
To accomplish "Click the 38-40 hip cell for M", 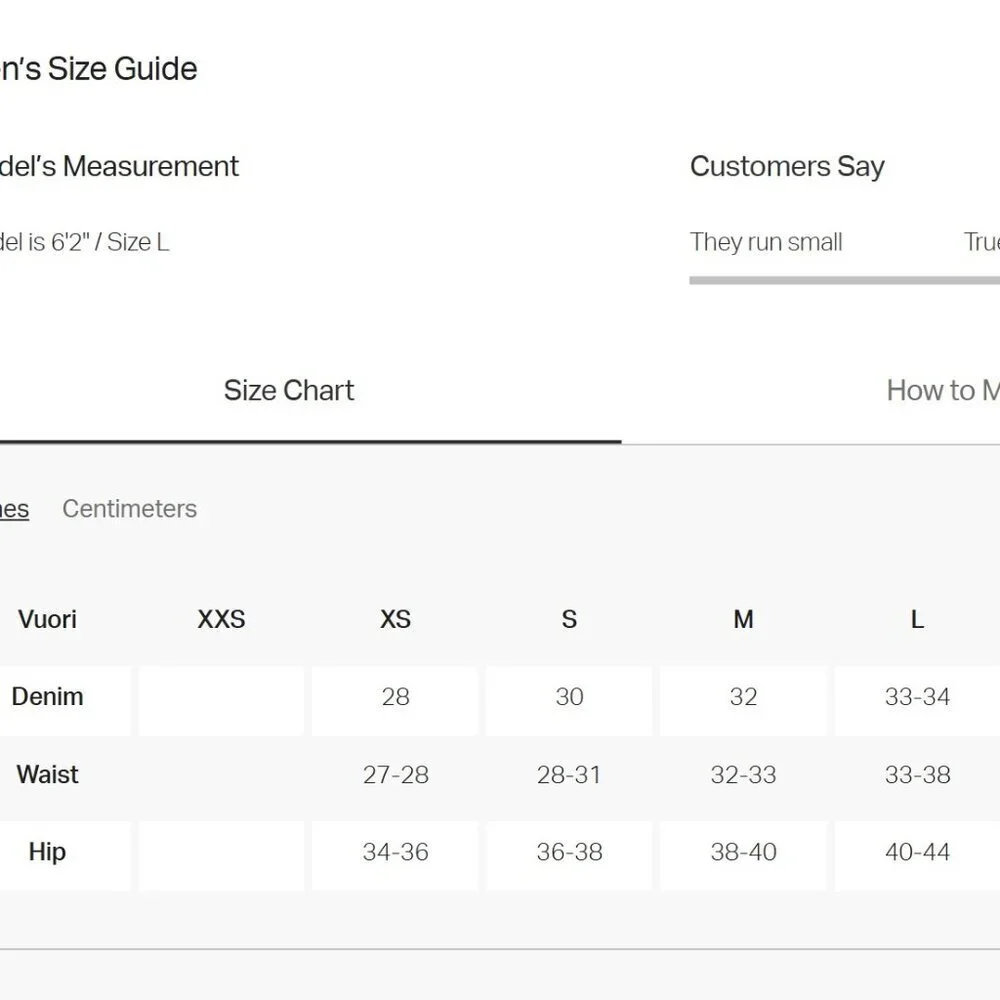I will [744, 852].
